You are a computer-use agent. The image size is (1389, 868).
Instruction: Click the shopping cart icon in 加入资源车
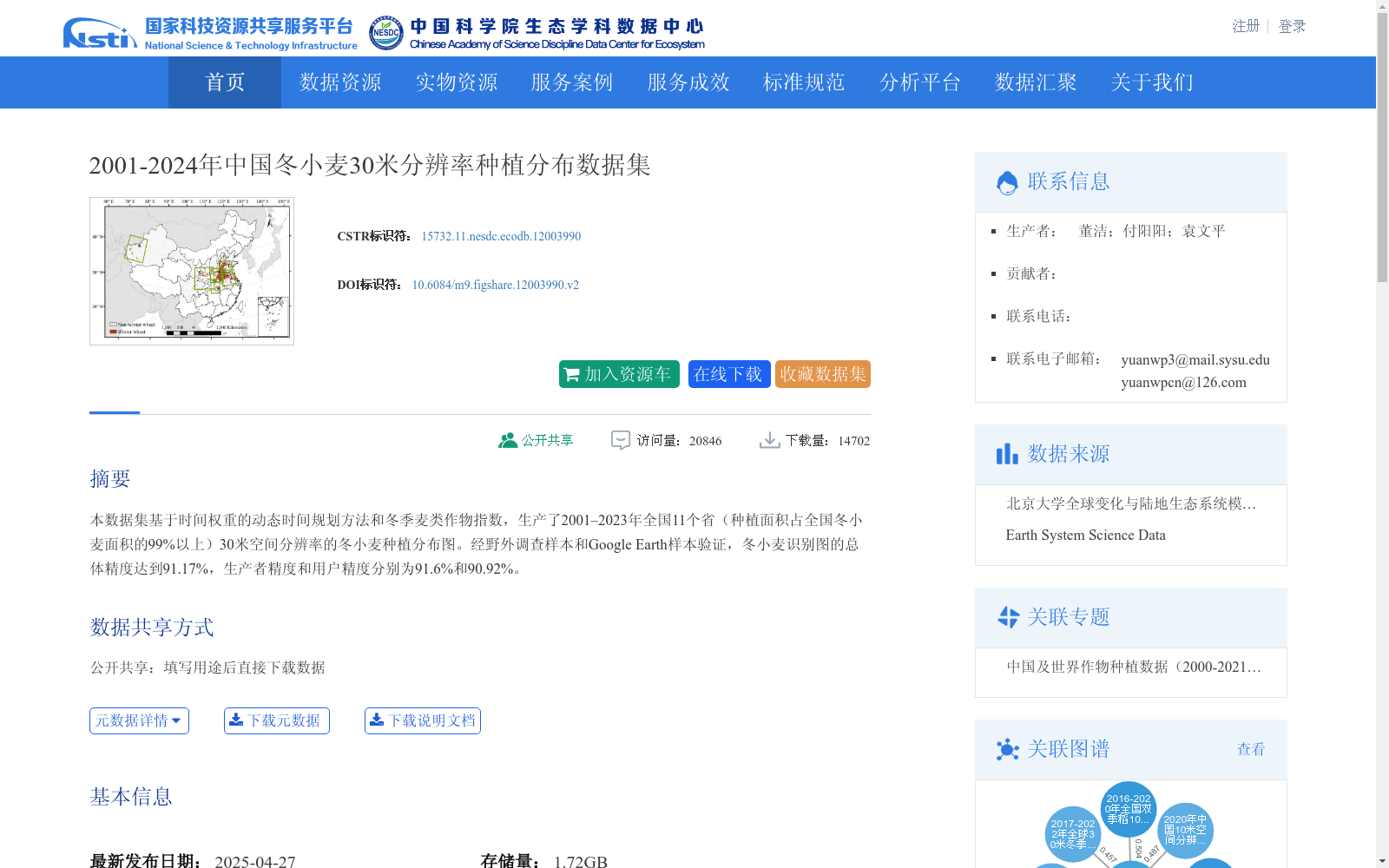[572, 375]
